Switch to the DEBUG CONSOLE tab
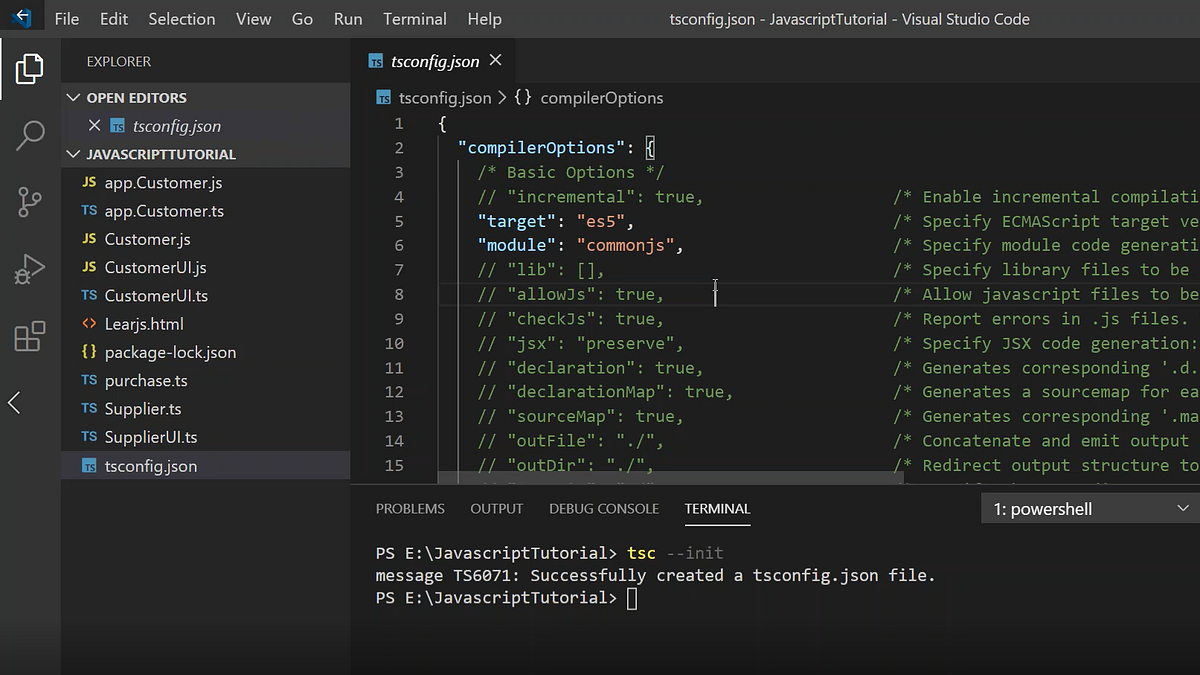1200x675 pixels. [604, 508]
